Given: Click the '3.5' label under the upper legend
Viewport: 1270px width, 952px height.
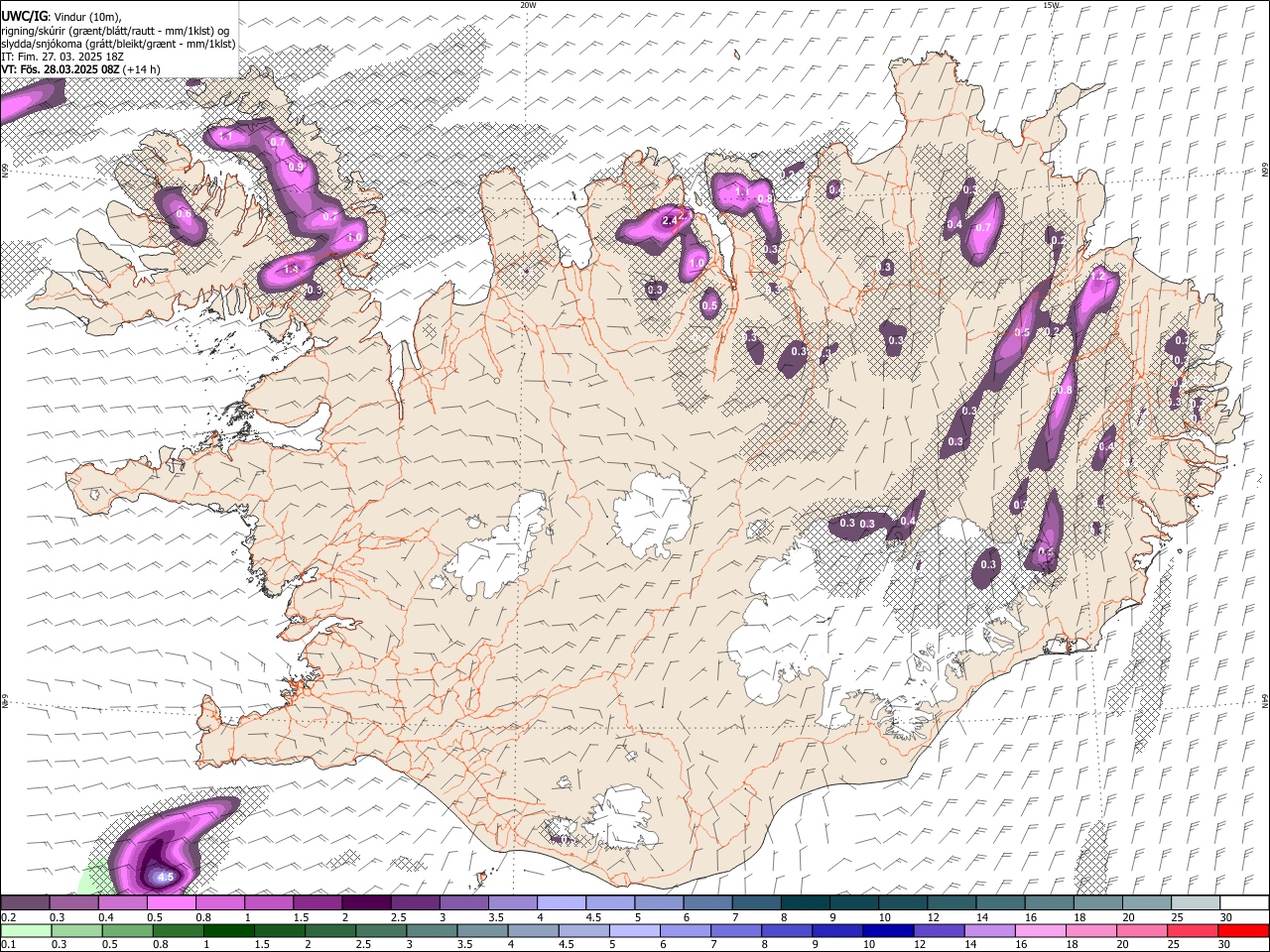Looking at the screenshot, I should (495, 917).
